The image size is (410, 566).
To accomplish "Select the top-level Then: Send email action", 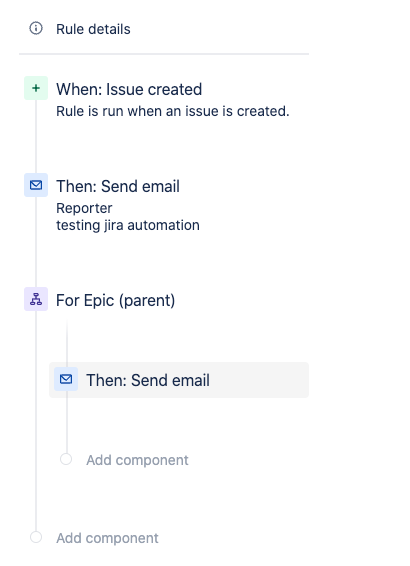I will click(x=118, y=186).
